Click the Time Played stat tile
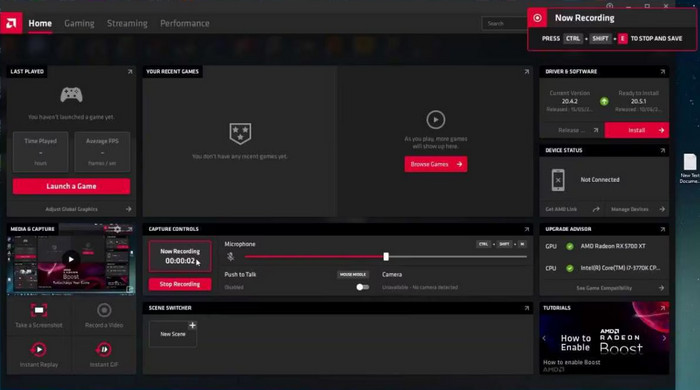This screenshot has width=700, height=390. [41, 152]
